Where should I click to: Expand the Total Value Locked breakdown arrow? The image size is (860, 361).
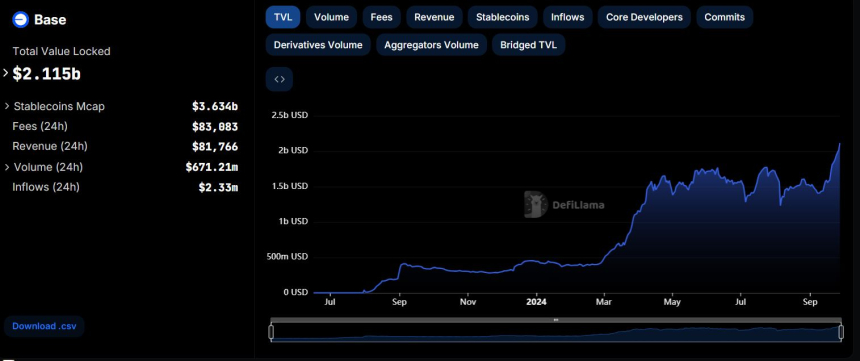tap(6, 73)
